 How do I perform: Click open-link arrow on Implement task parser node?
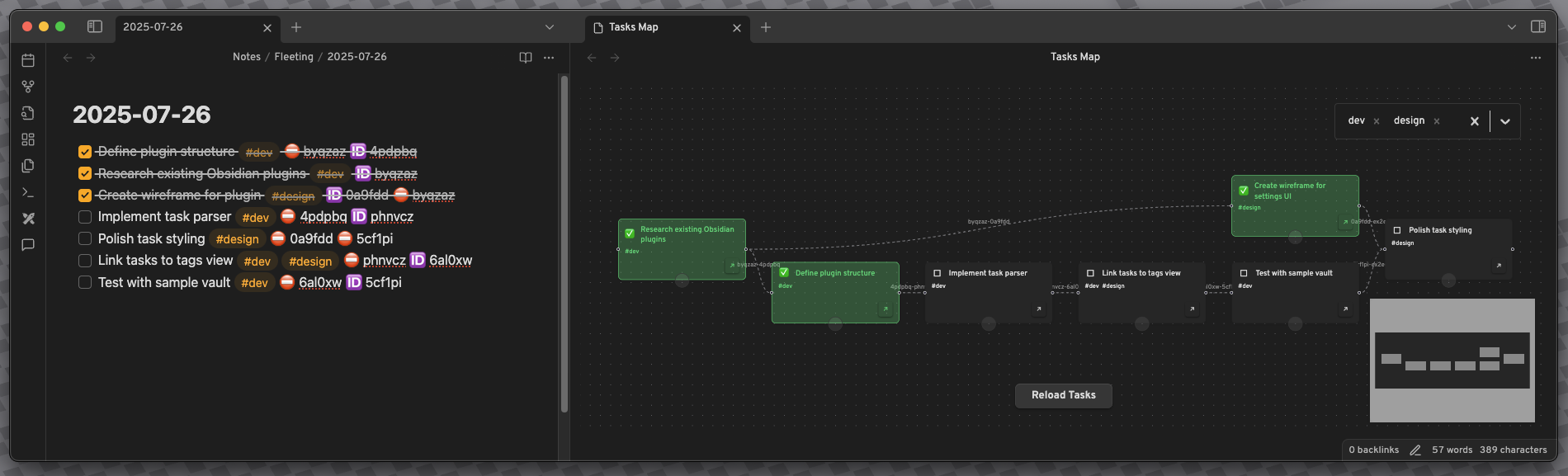(x=1038, y=309)
